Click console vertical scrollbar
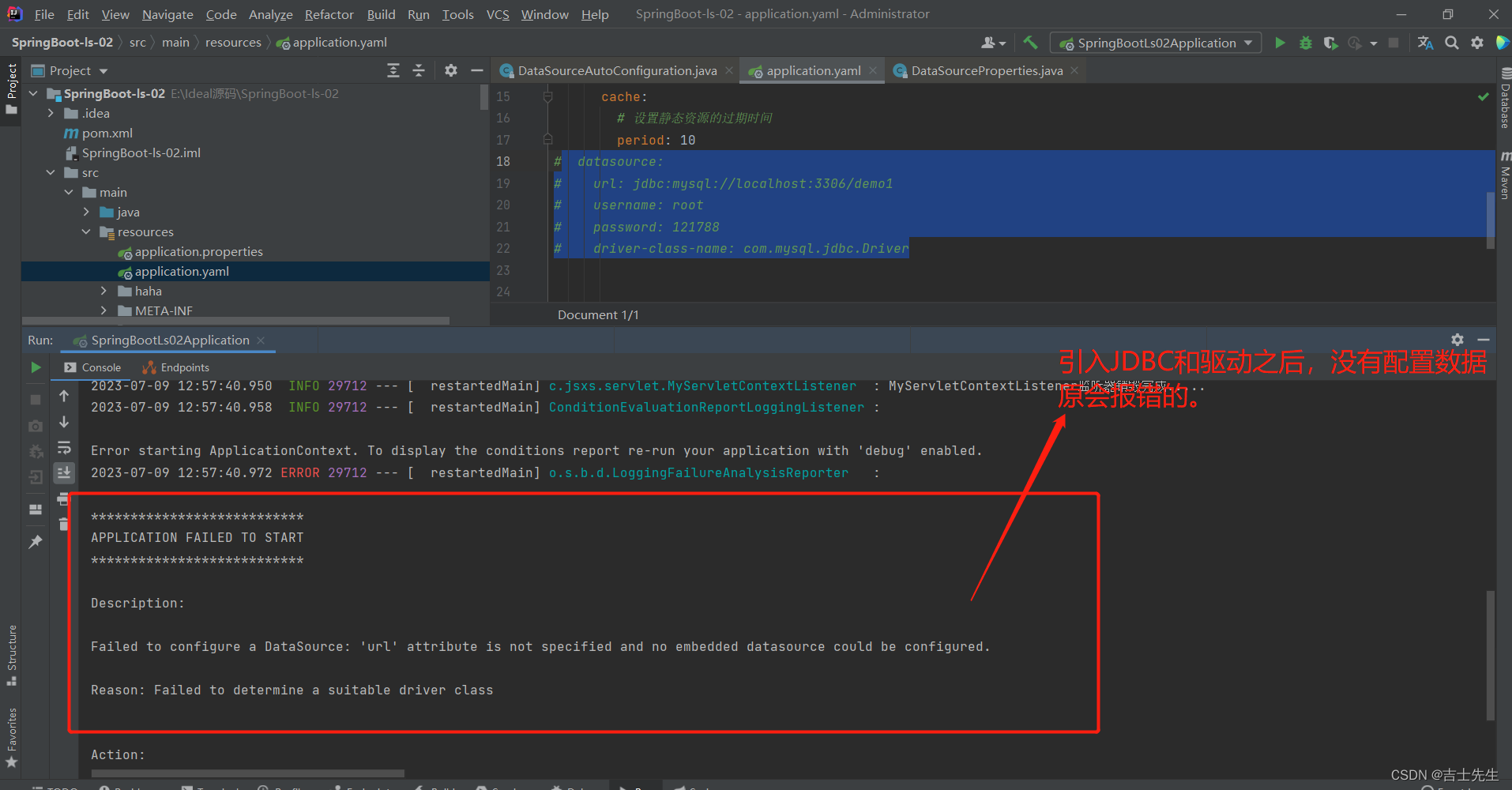Viewport: 1512px width, 790px height. pyautogui.click(x=1490, y=656)
